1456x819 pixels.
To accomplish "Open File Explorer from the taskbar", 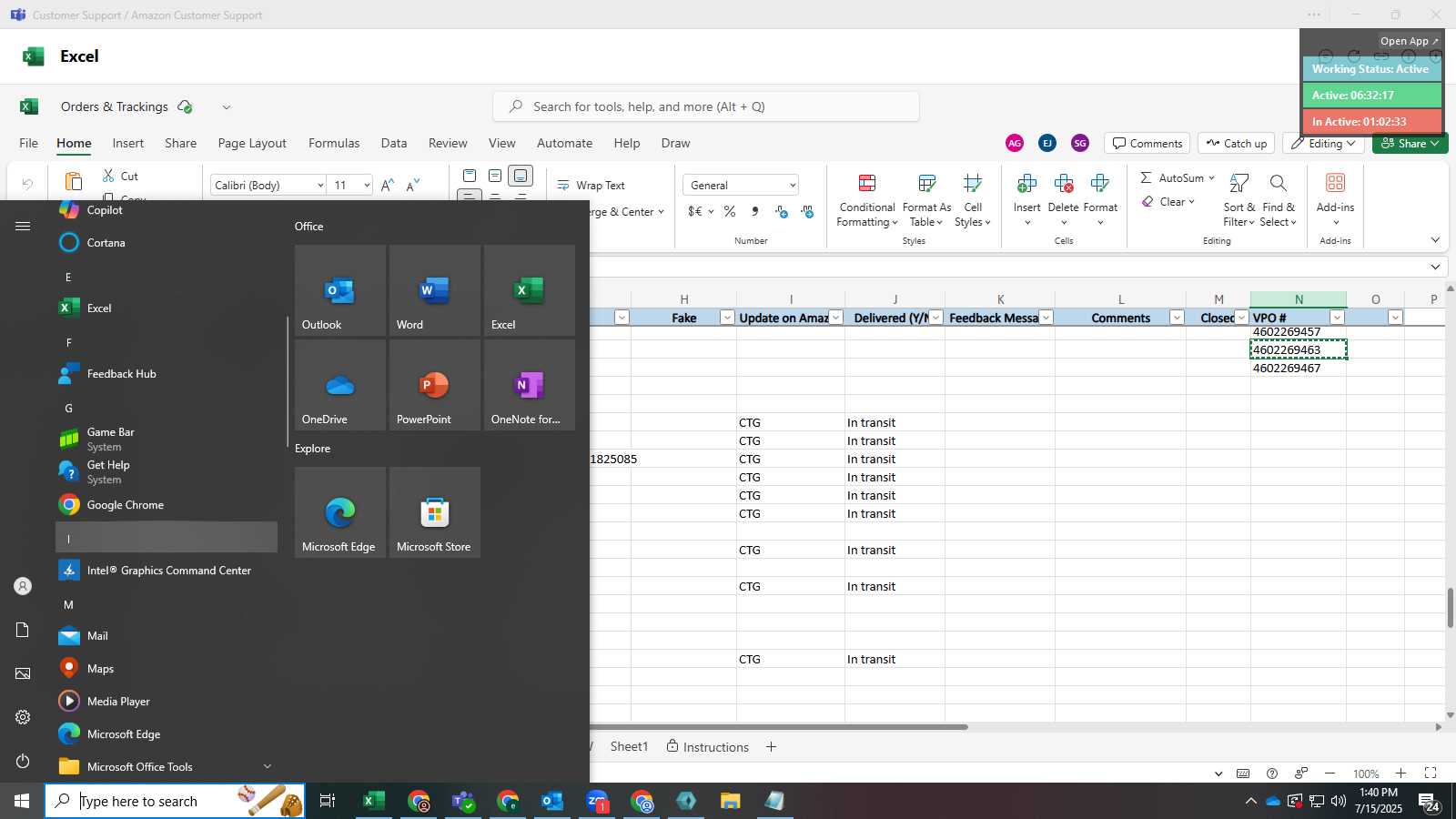I will 730,801.
